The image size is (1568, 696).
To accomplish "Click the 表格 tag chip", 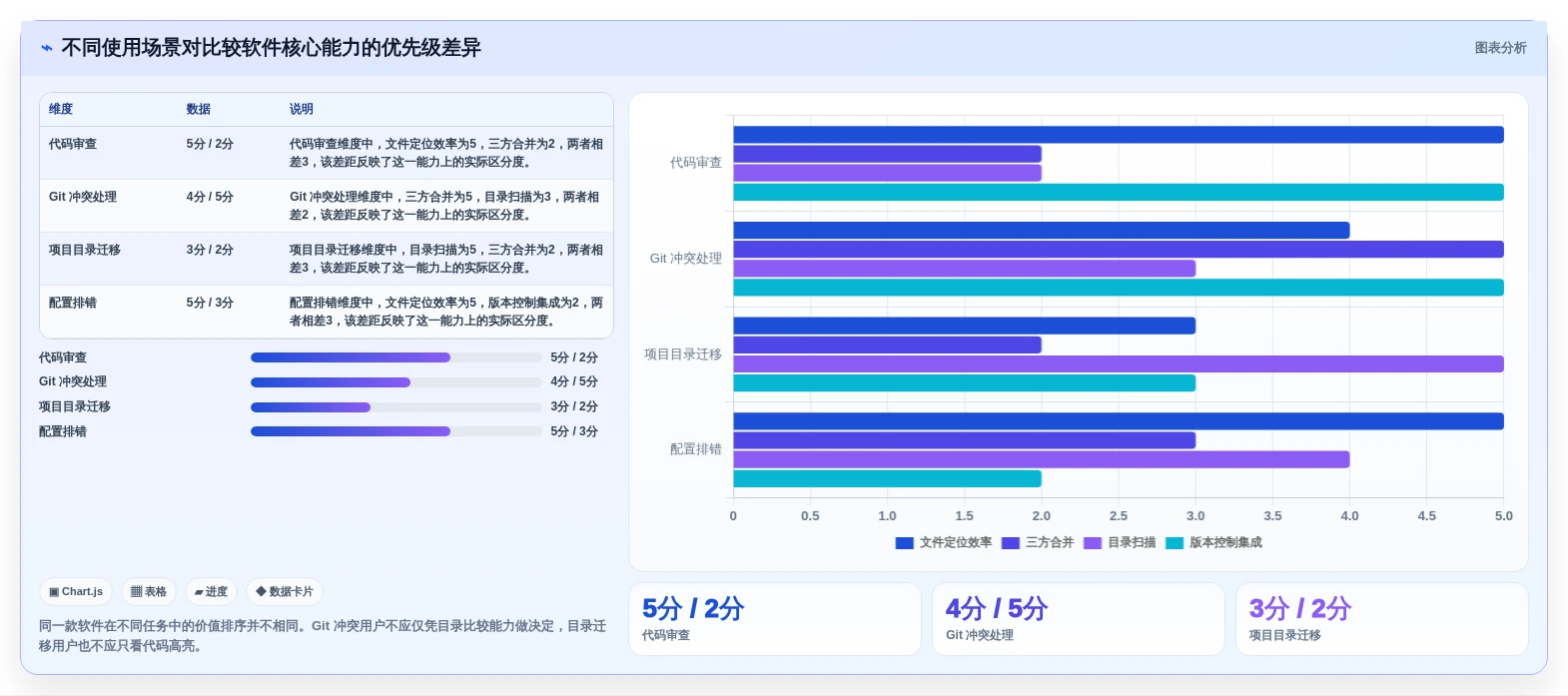I will coord(149,591).
